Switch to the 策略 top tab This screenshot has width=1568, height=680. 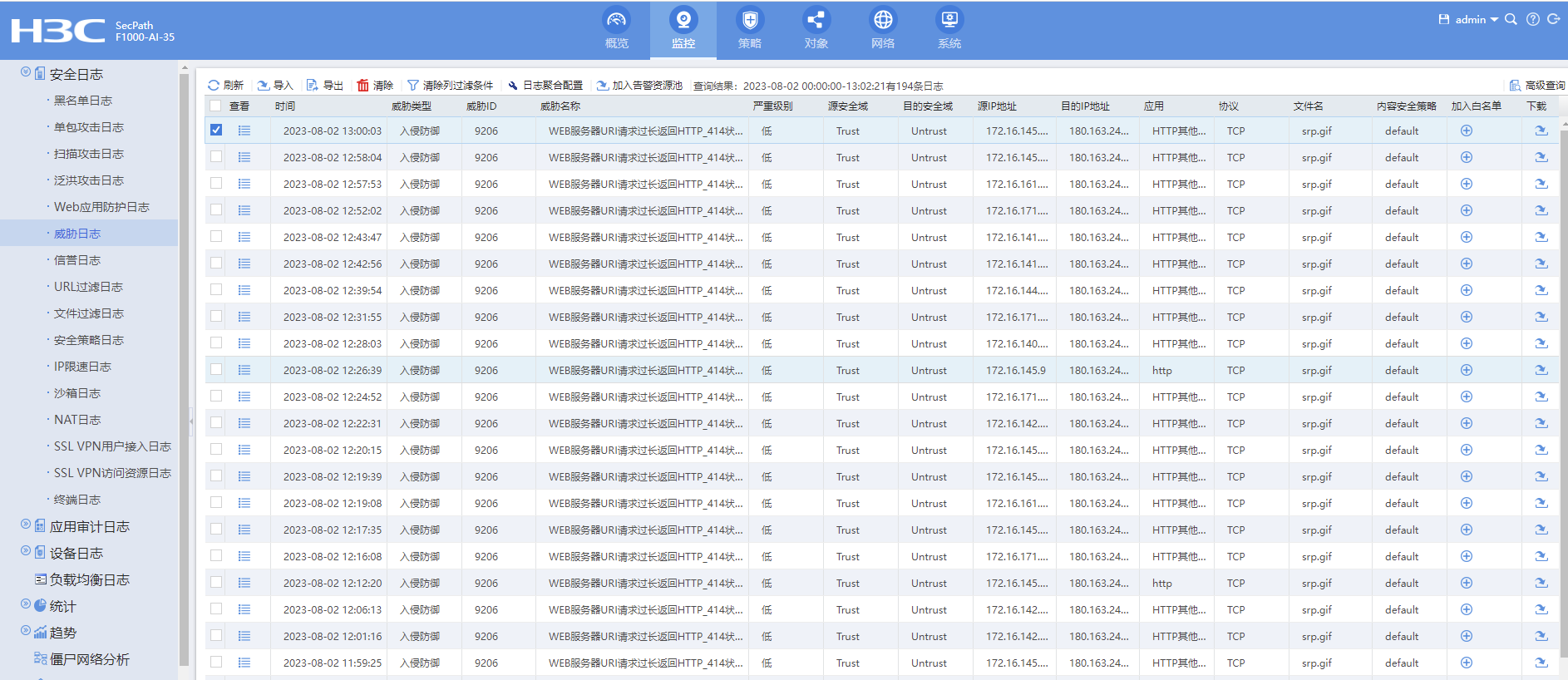tap(749, 29)
